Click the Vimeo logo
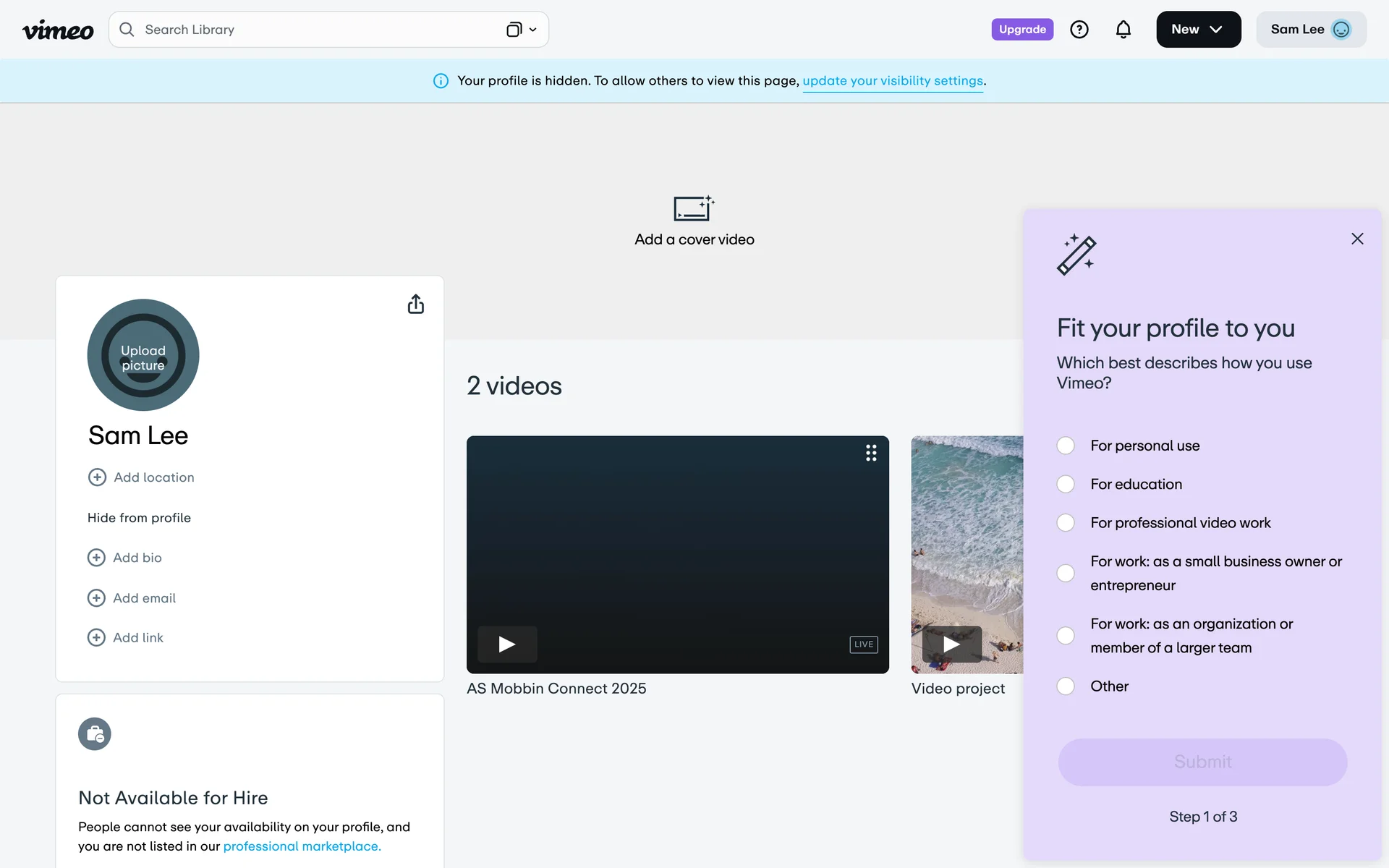 point(58,30)
